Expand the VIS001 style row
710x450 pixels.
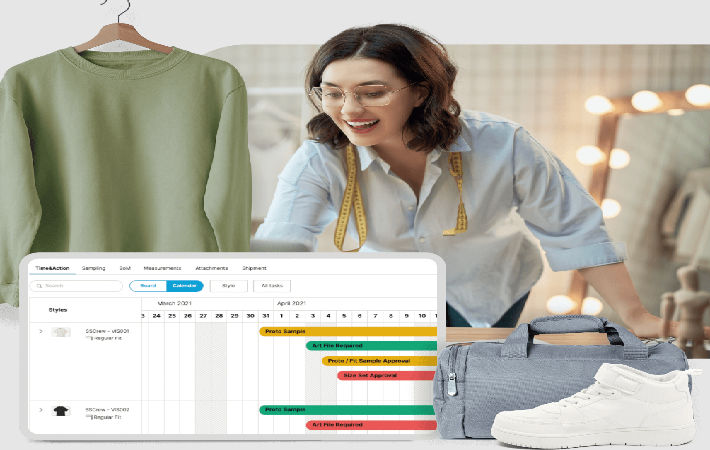tap(41, 331)
